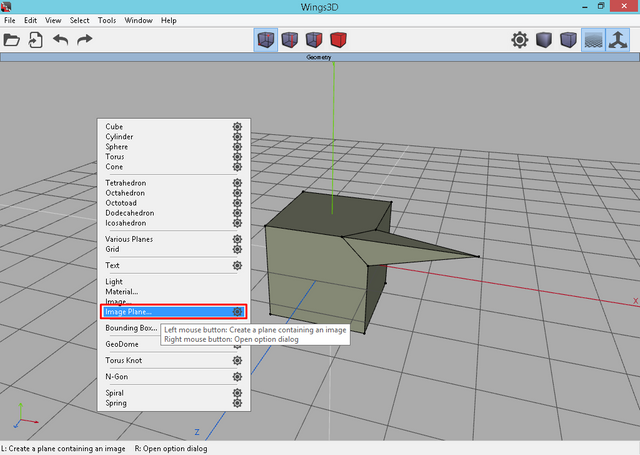The width and height of the screenshot is (640, 455).
Task: Click the Redo arrow icon
Action: [85, 40]
